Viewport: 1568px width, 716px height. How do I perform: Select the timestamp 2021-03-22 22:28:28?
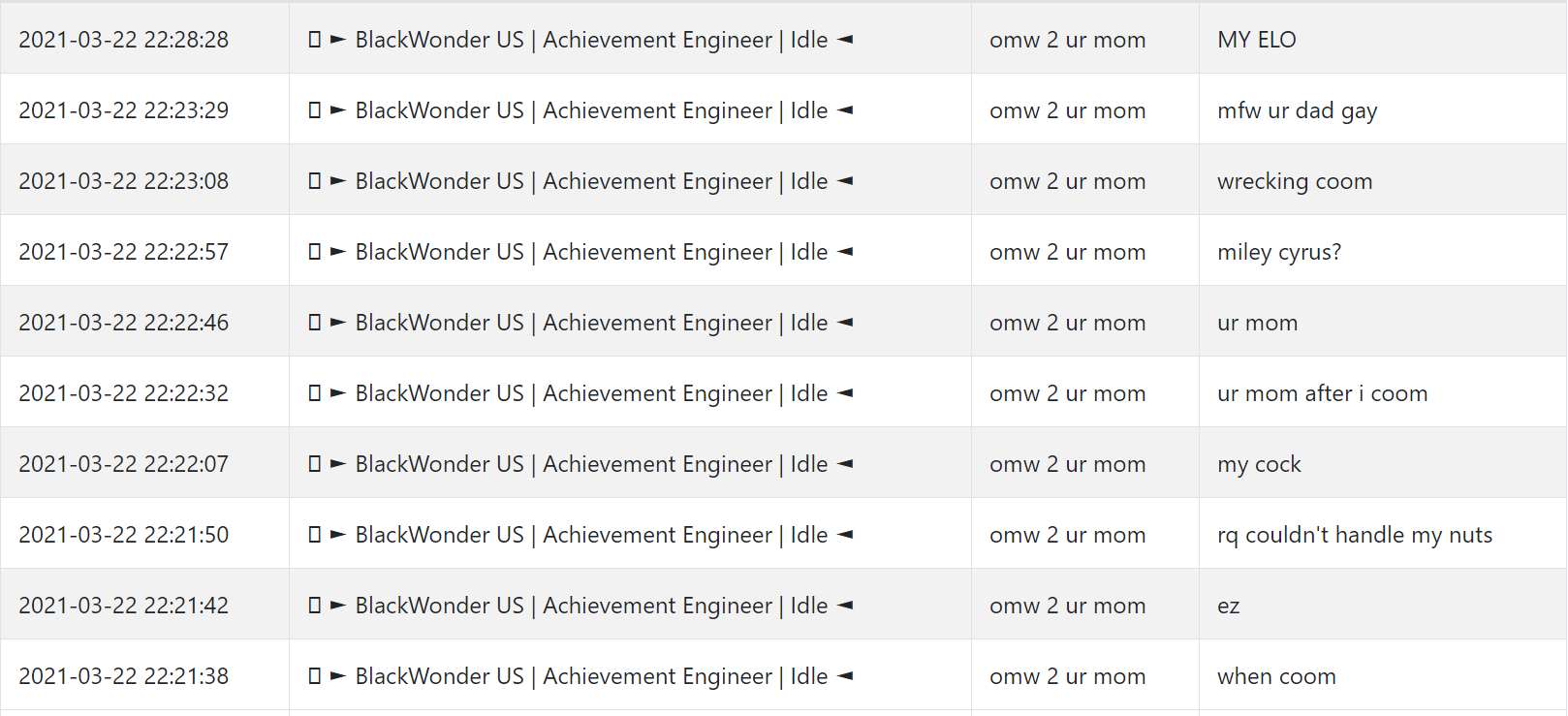click(124, 40)
